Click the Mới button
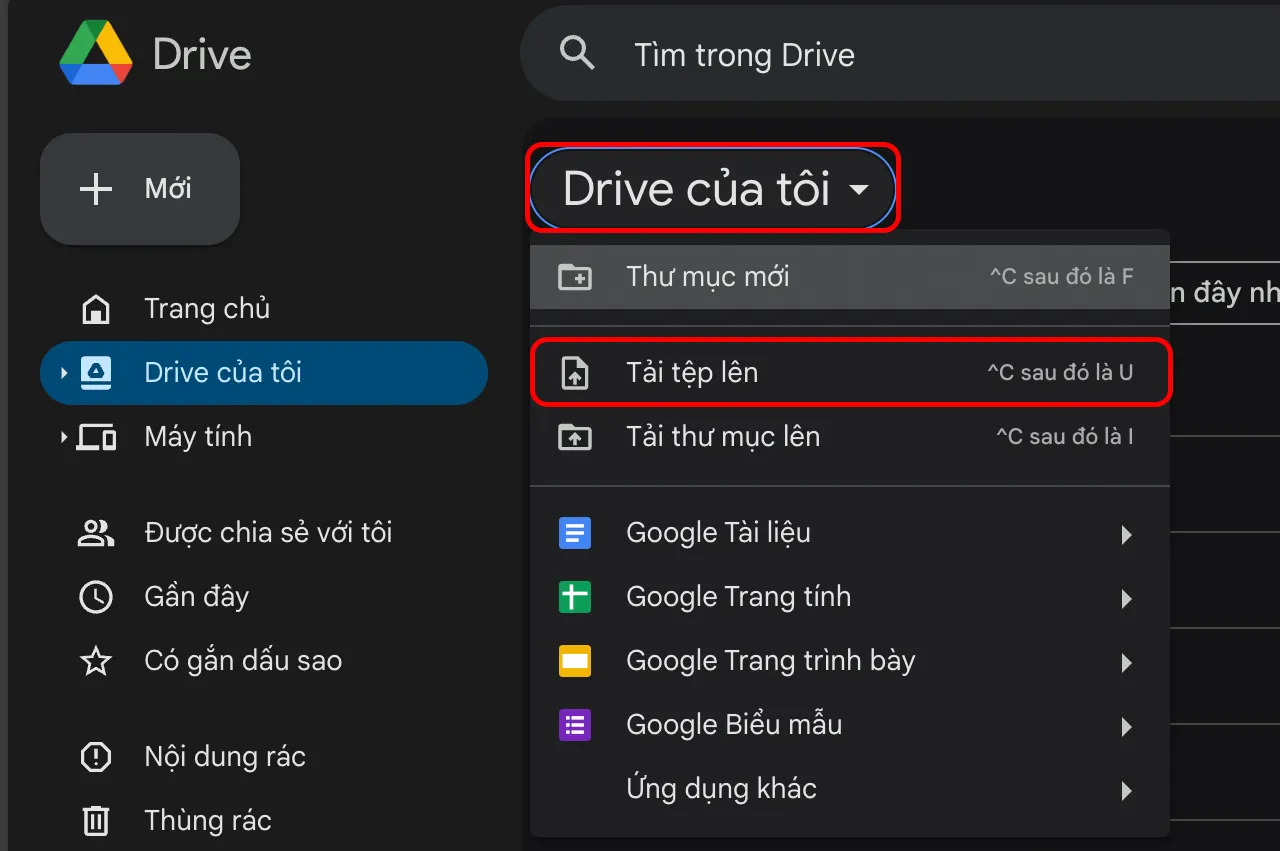 tap(139, 188)
